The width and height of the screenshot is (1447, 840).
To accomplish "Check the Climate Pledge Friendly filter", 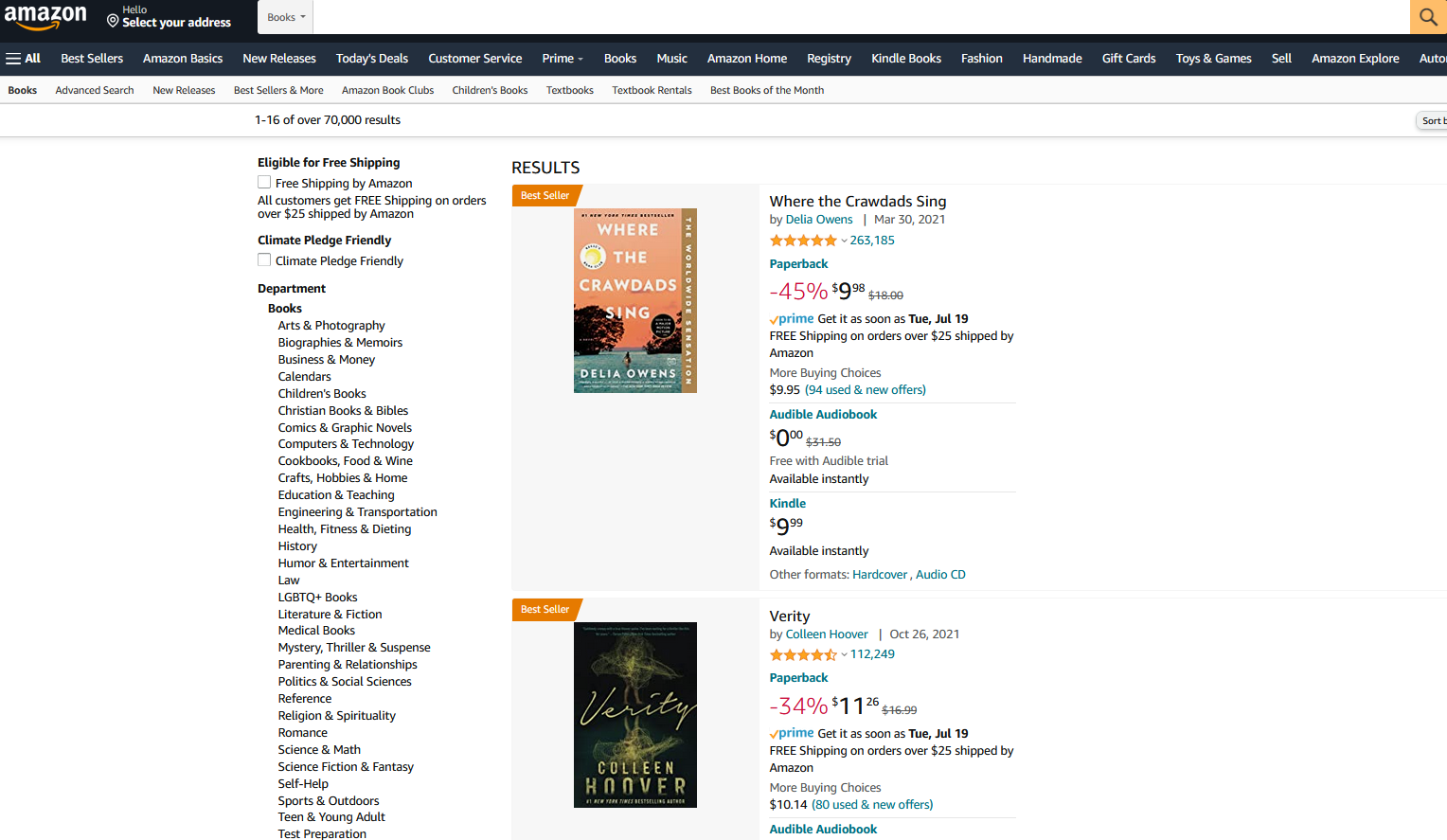I will point(264,259).
